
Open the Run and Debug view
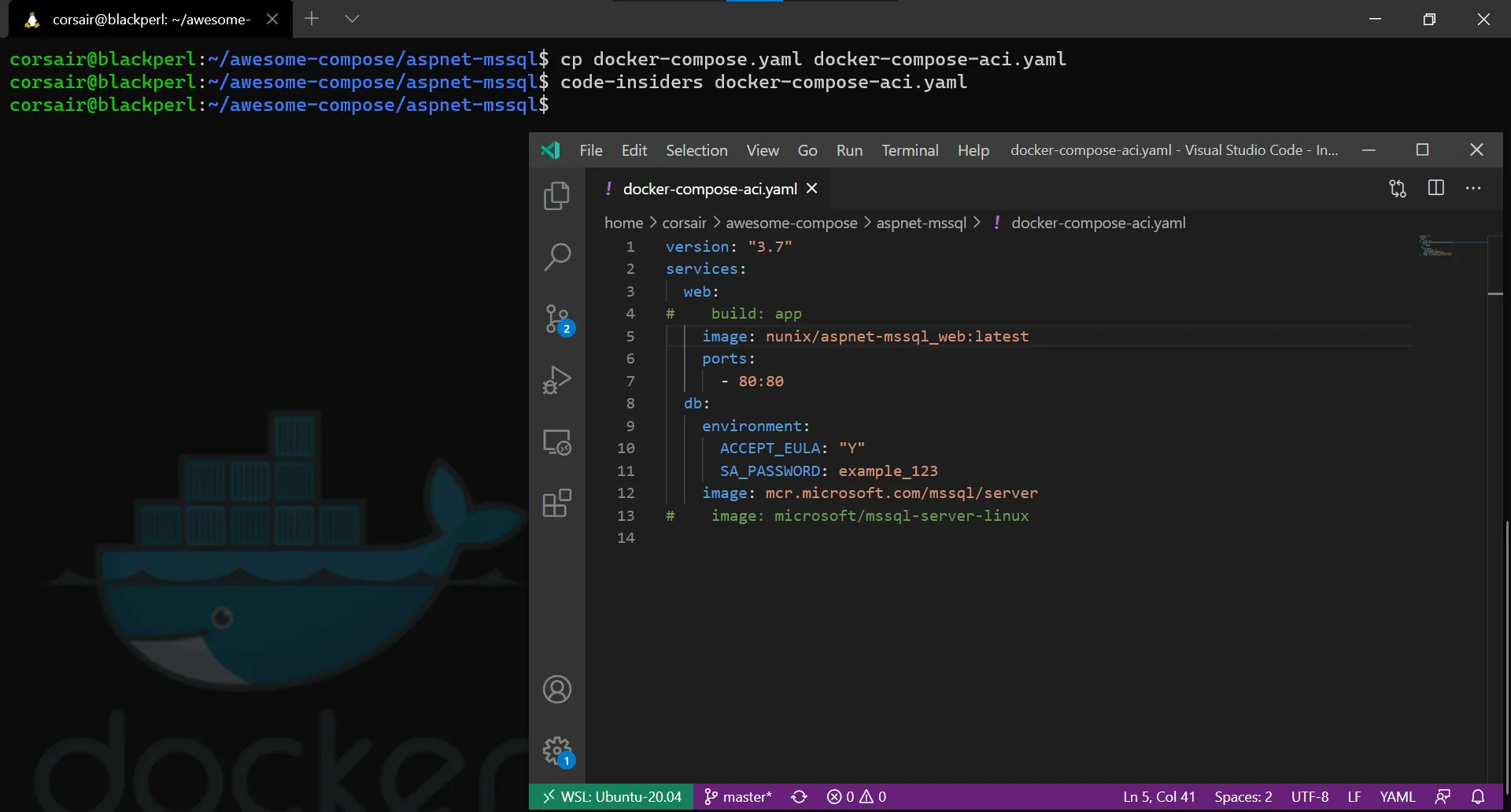556,380
